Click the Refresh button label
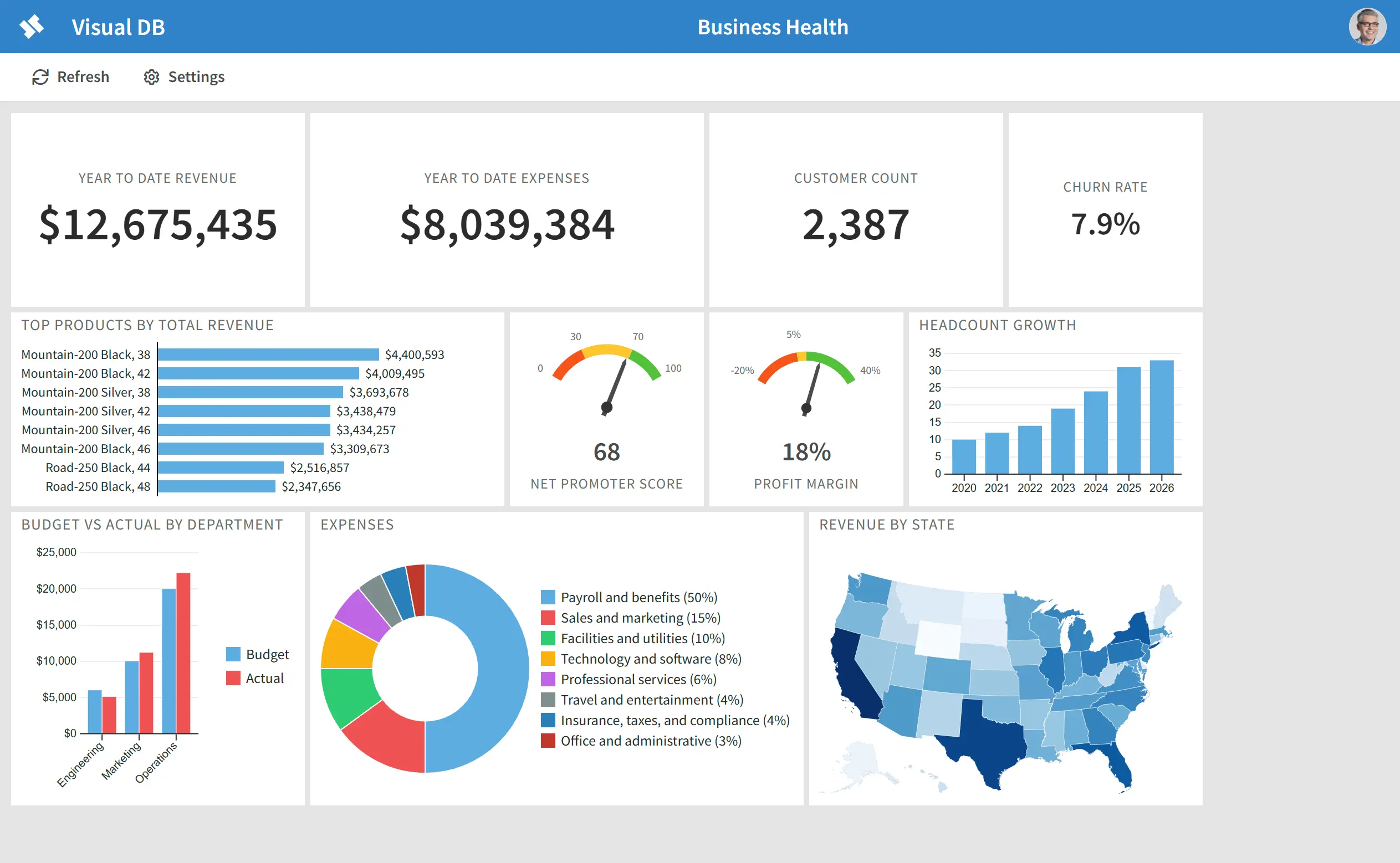1400x863 pixels. coord(83,77)
